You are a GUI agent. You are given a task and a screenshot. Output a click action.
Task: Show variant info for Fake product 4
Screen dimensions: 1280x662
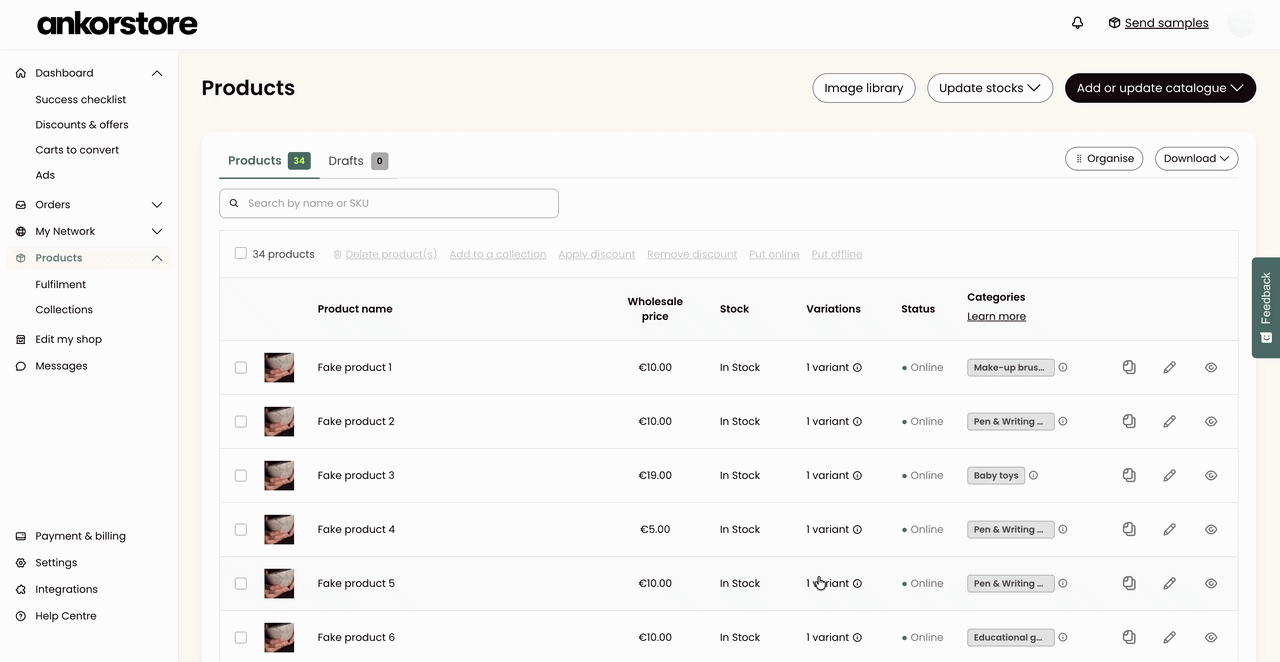(x=857, y=529)
